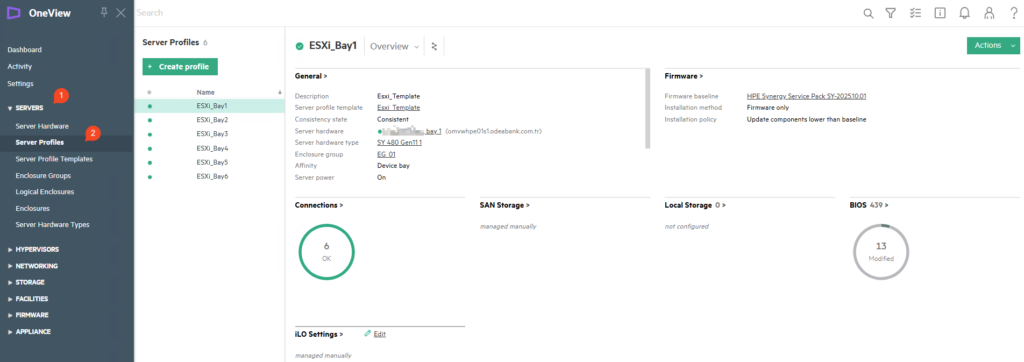1024x362 pixels.
Task: Open Enclosure Groups page
Action: (43, 176)
